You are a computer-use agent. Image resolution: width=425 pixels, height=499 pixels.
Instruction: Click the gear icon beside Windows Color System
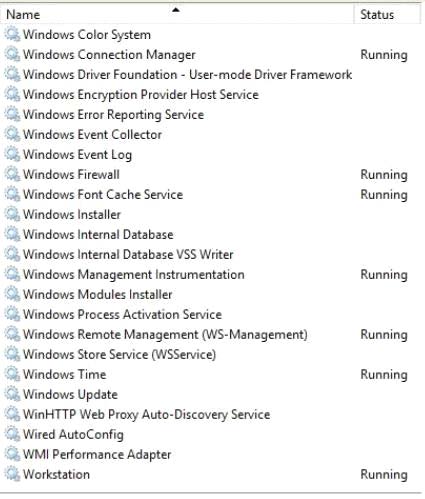pyautogui.click(x=12, y=34)
